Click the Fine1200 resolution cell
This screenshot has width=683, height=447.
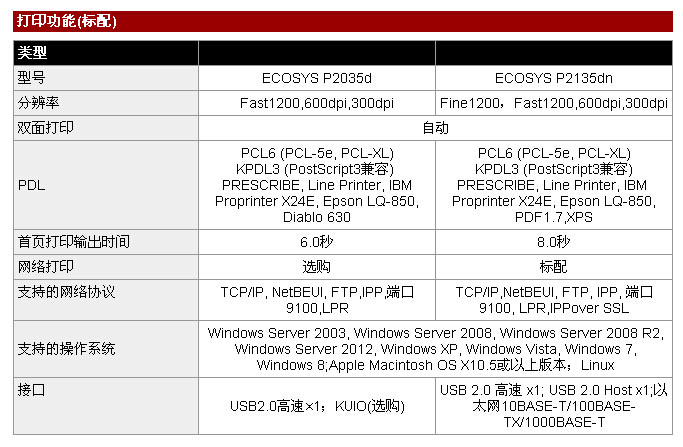coord(553,103)
